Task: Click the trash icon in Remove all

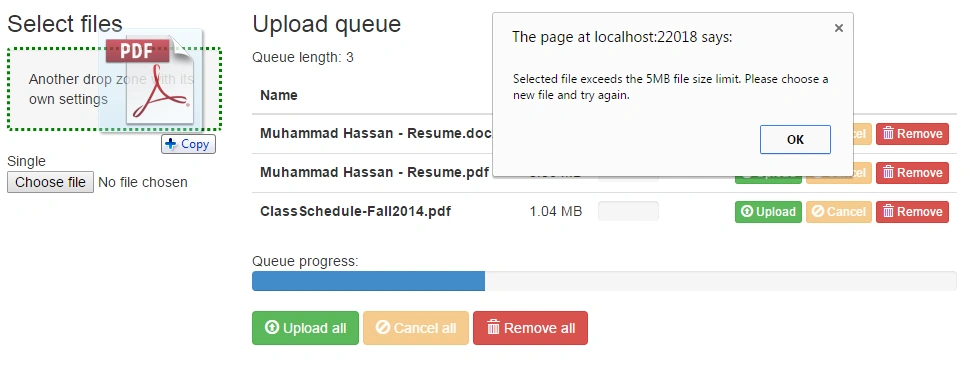Action: click(x=493, y=328)
